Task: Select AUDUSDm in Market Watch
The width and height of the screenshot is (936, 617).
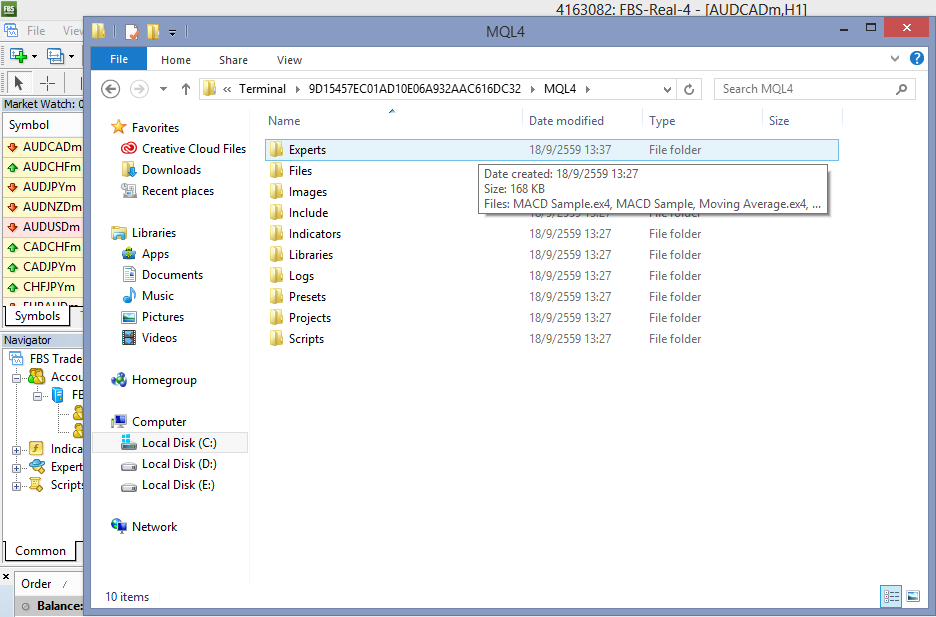Action: click(x=43, y=227)
